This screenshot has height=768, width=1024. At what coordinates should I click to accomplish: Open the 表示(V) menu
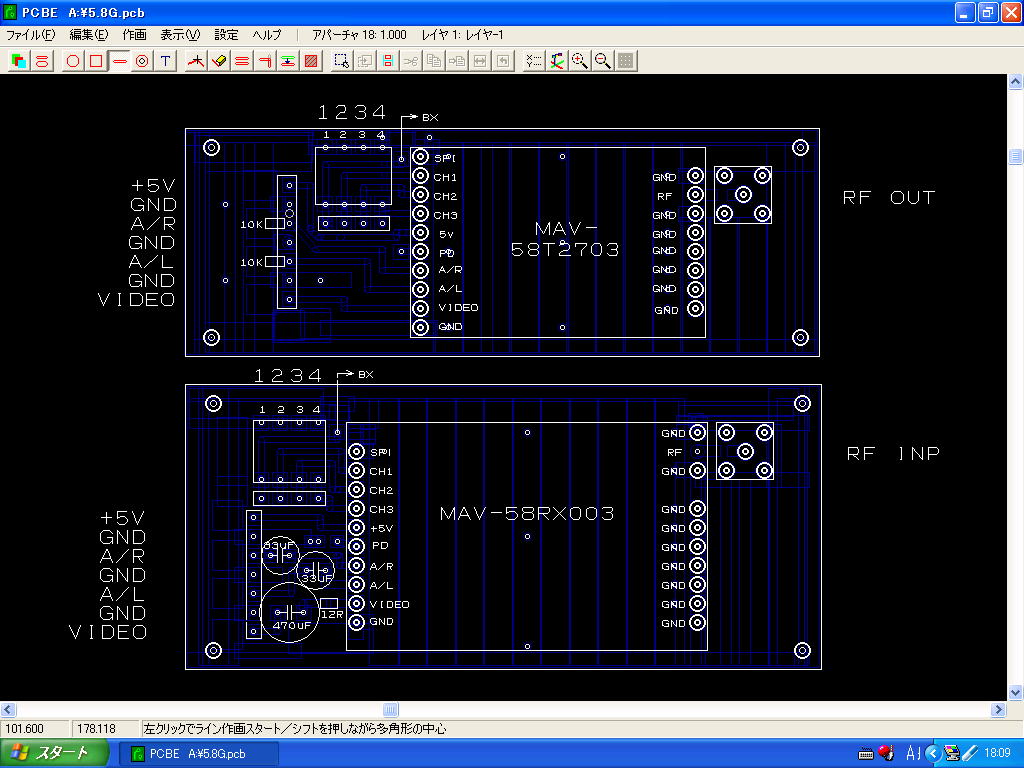point(180,35)
